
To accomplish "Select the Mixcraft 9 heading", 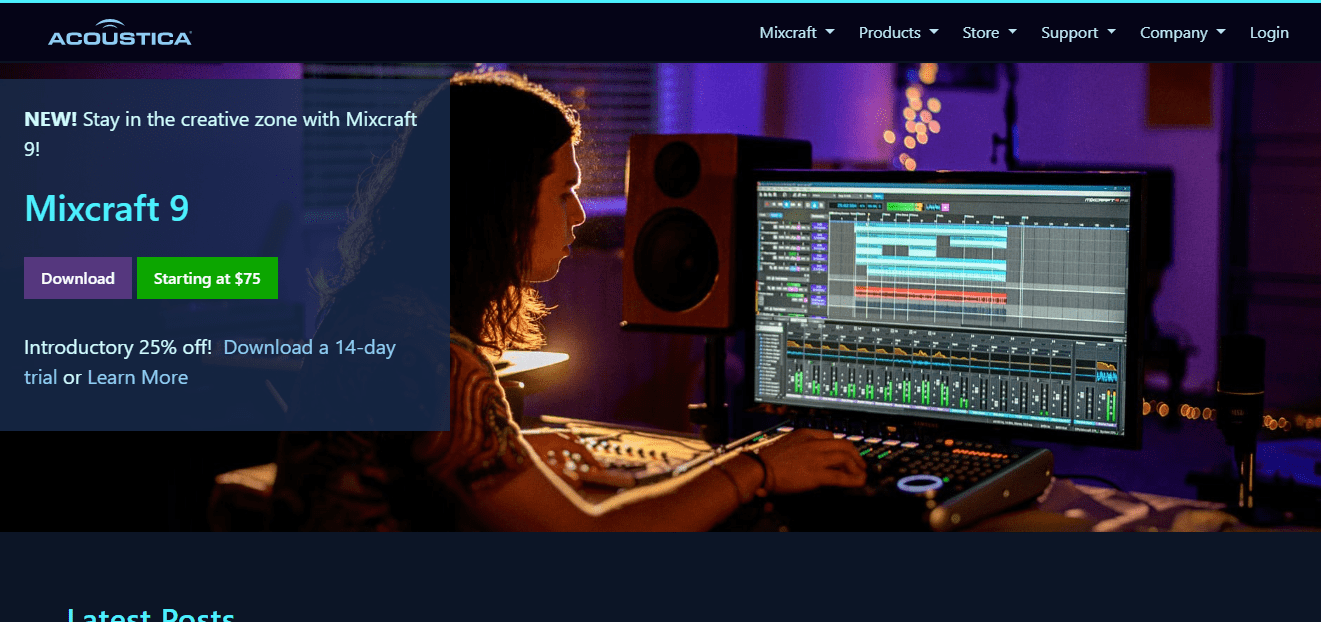I will [107, 208].
